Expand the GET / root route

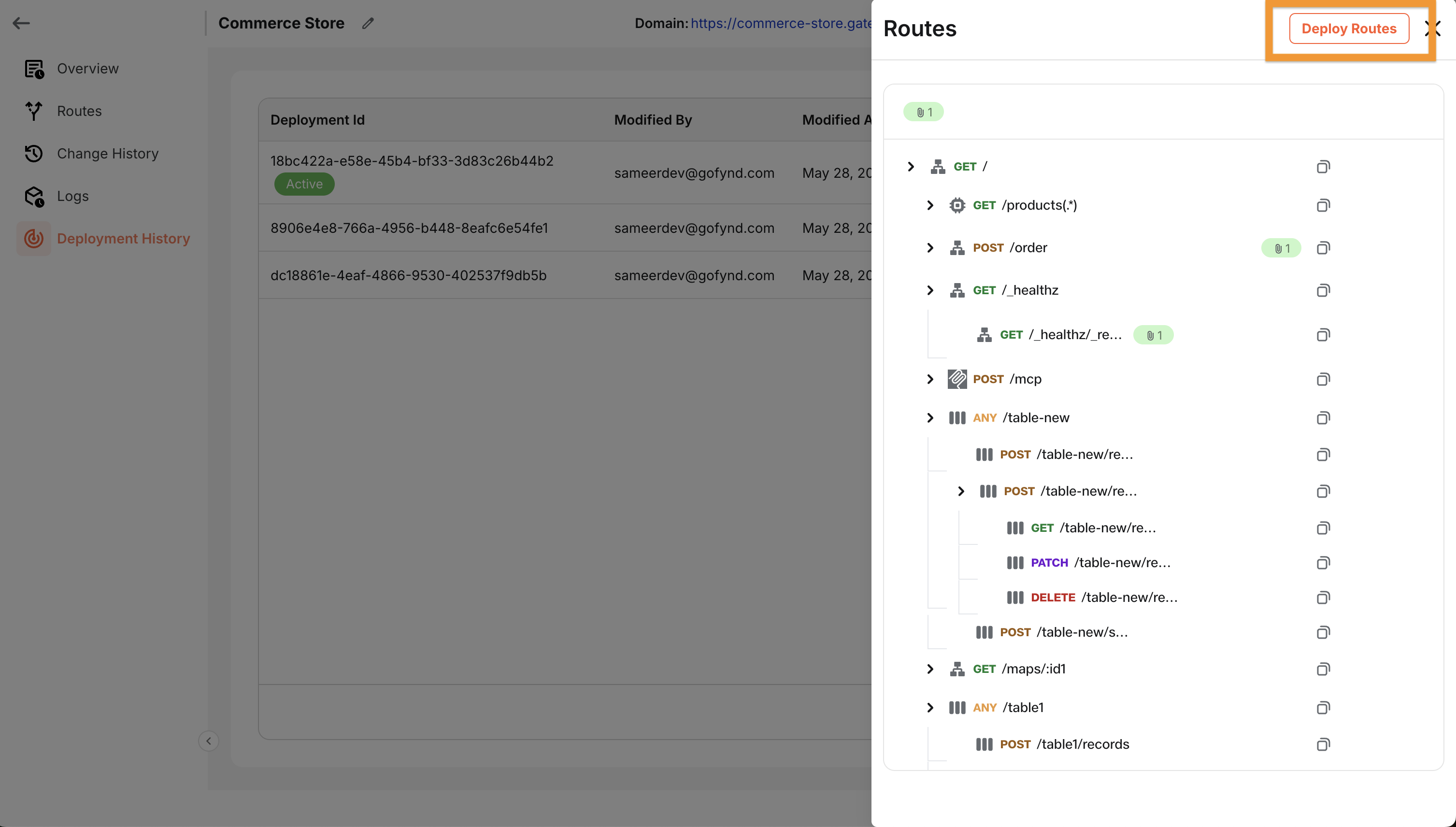pyautogui.click(x=911, y=167)
